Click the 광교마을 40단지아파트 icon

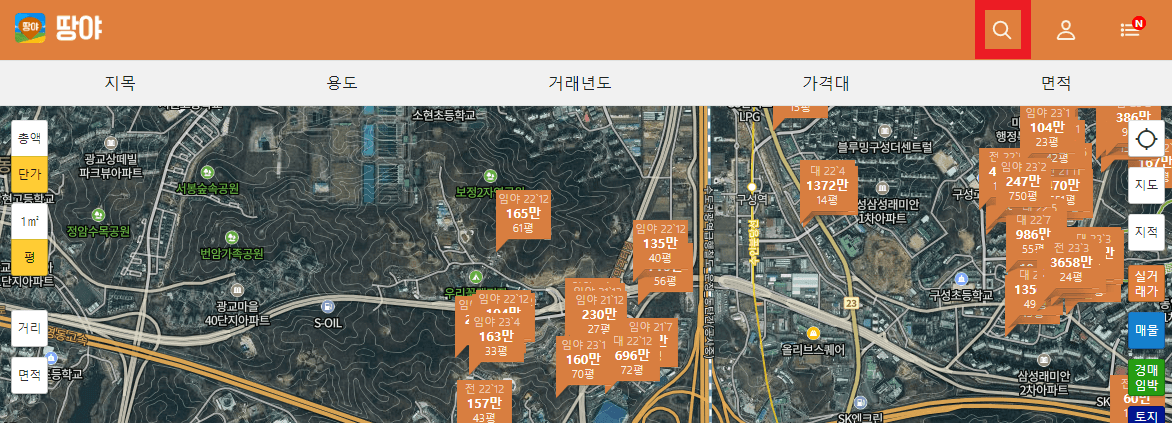coord(238,289)
